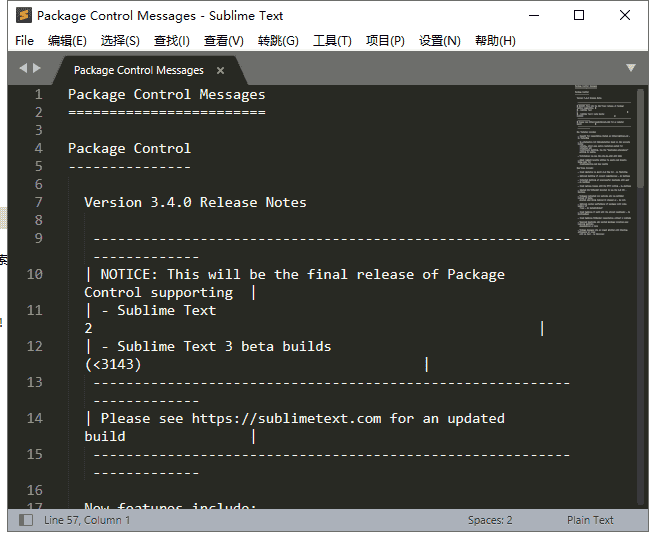Toggle the side bar panel switcher icon
Image resolution: width=656 pixels, height=539 pixels.
(x=26, y=520)
